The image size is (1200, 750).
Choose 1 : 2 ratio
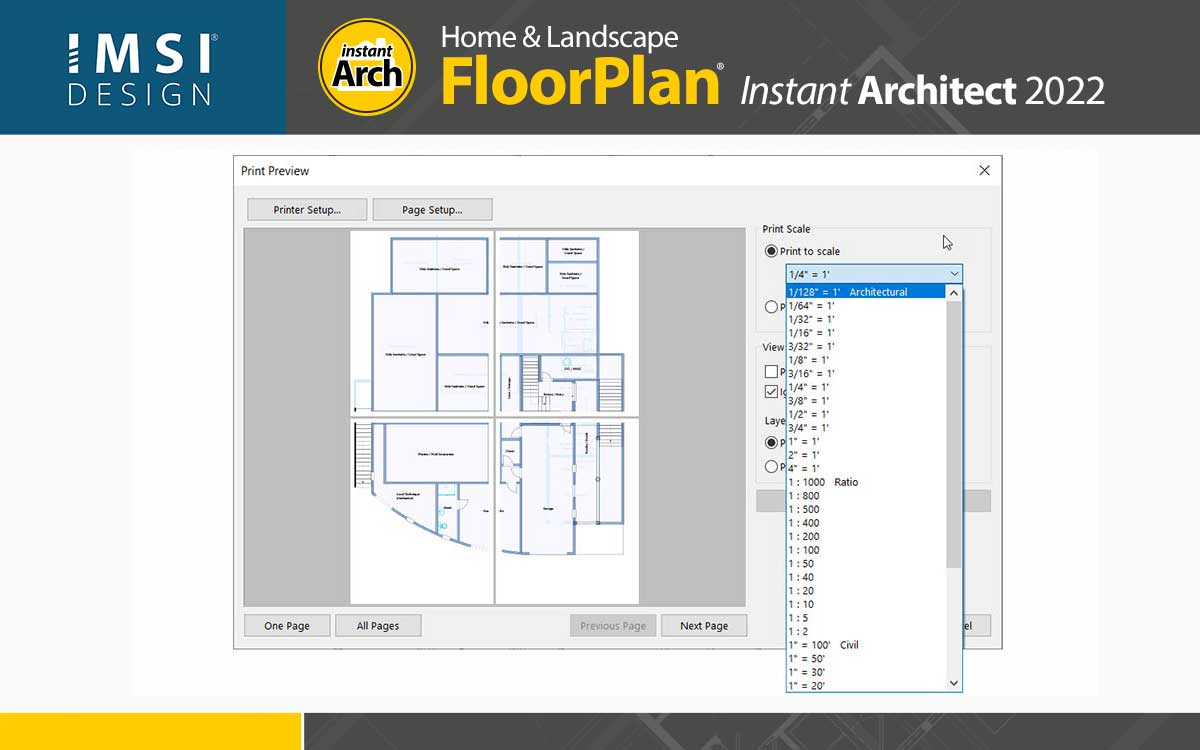pyautogui.click(x=865, y=631)
